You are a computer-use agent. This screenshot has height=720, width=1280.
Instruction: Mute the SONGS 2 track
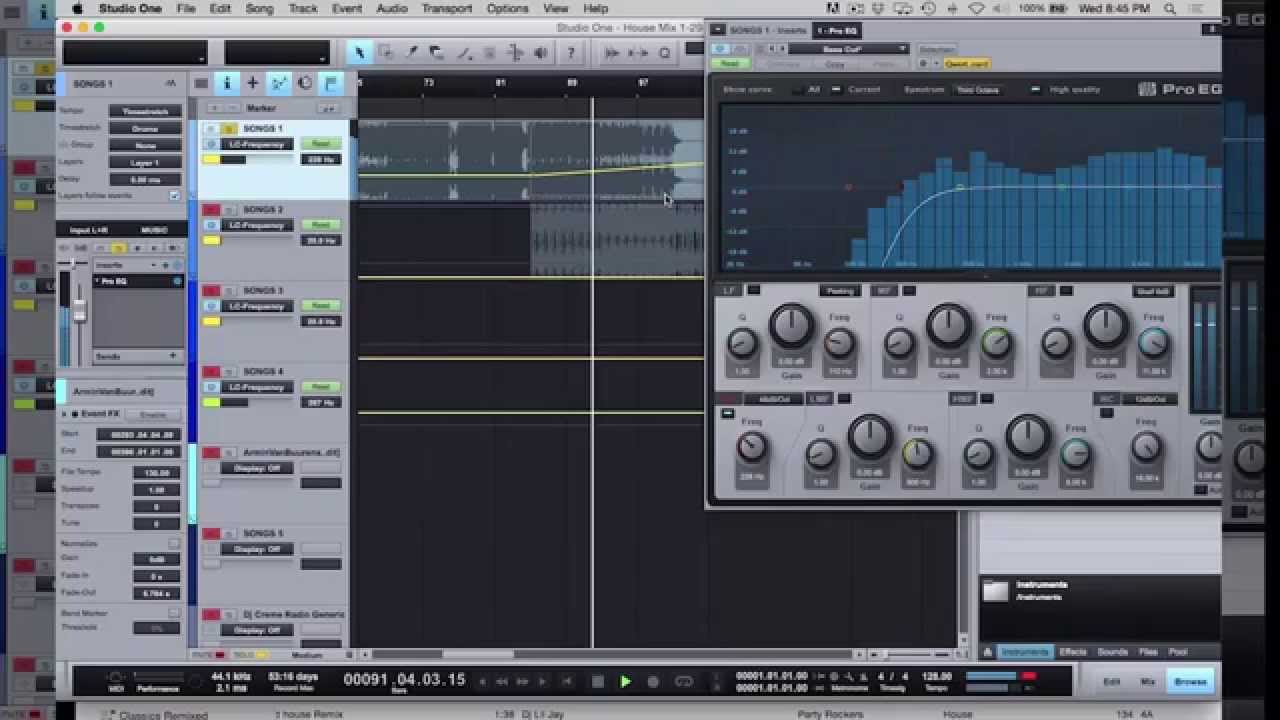211,210
